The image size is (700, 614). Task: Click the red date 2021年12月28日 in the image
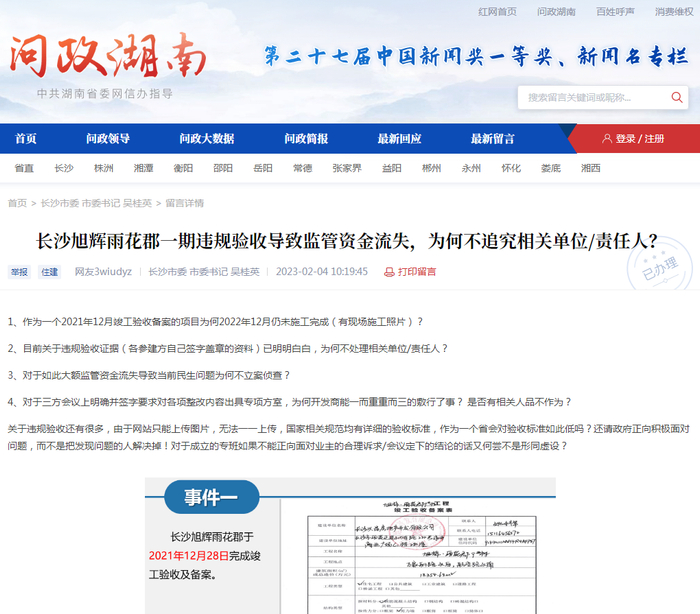point(188,556)
